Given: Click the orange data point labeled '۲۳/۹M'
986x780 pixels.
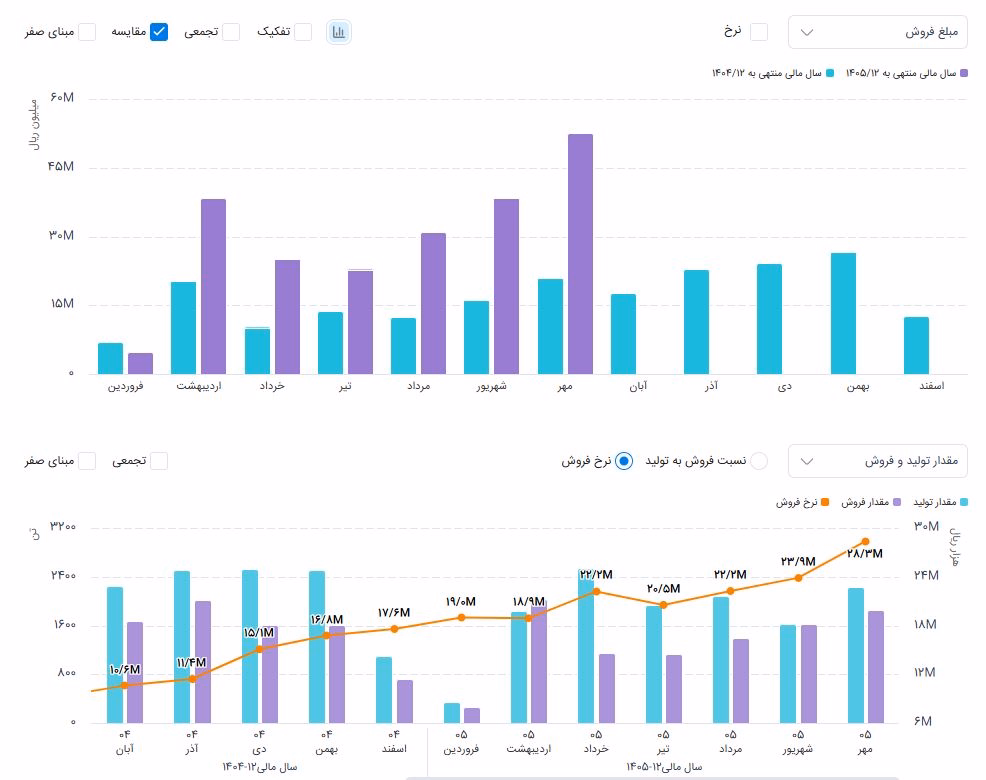Looking at the screenshot, I should pos(798,578).
